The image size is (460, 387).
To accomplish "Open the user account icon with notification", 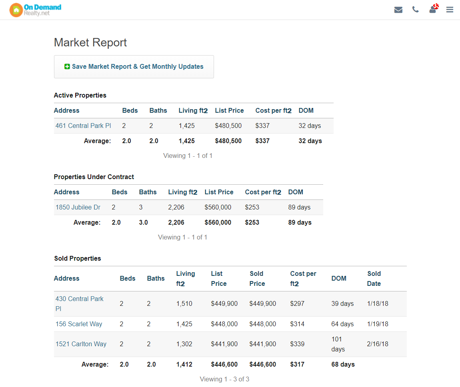I will (x=433, y=9).
